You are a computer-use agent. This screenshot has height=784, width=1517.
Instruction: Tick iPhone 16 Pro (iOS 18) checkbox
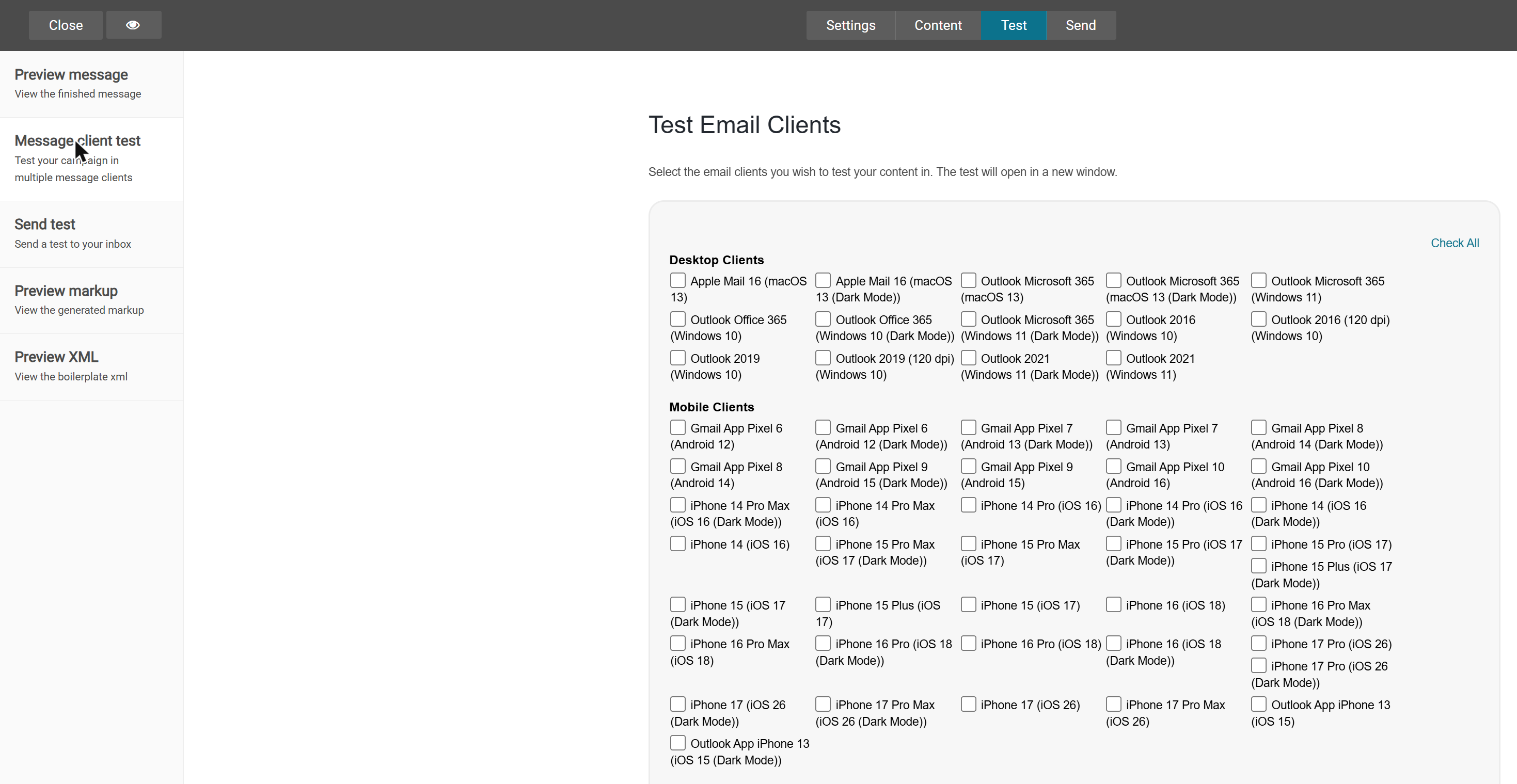point(969,644)
